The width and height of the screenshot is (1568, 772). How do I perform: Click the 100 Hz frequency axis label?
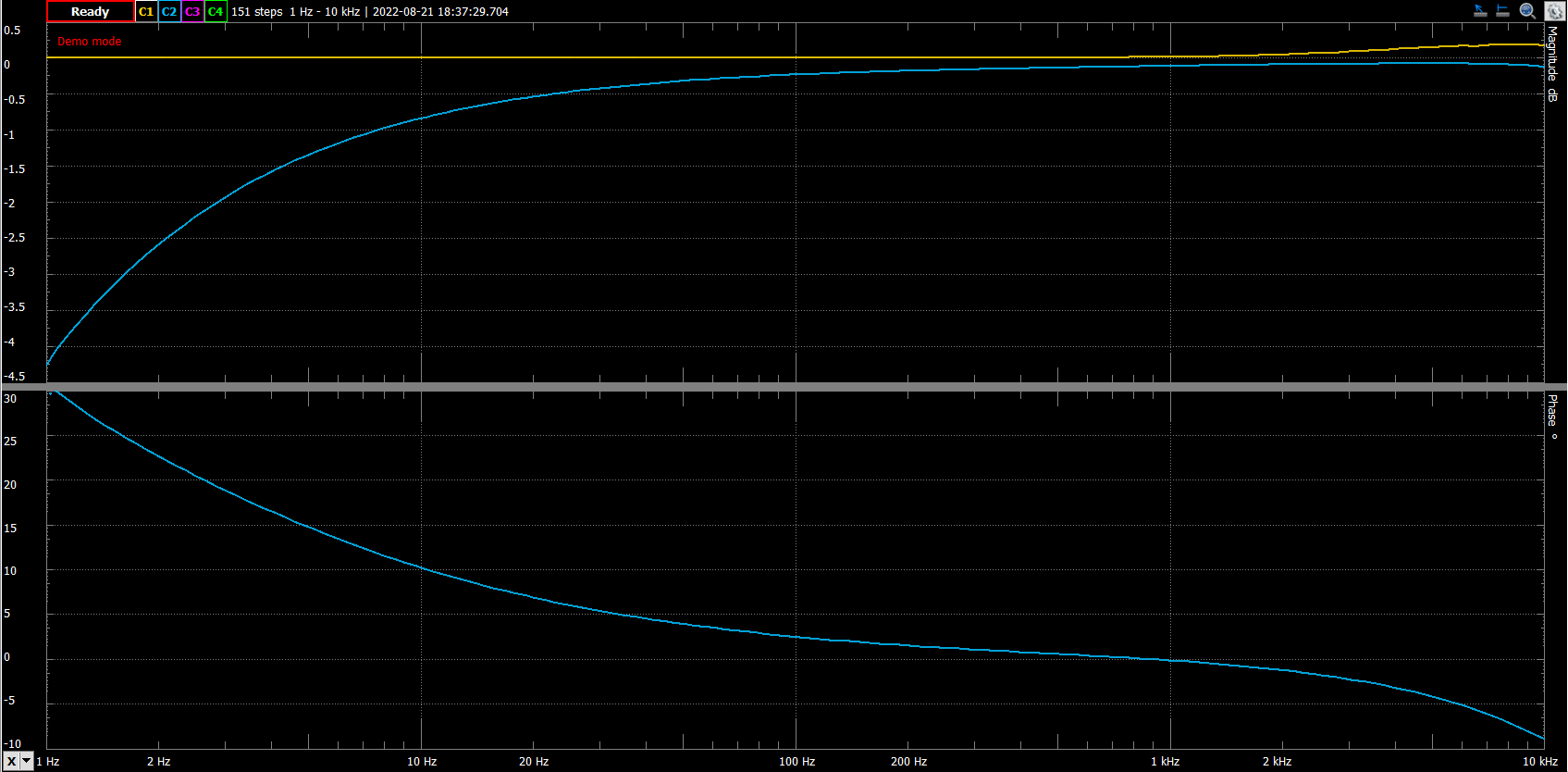(x=796, y=762)
